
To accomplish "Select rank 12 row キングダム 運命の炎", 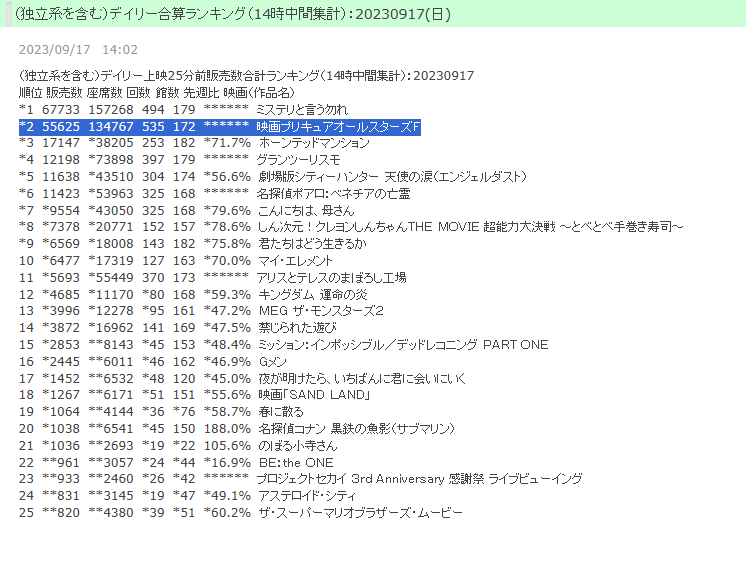I will (x=193, y=295).
